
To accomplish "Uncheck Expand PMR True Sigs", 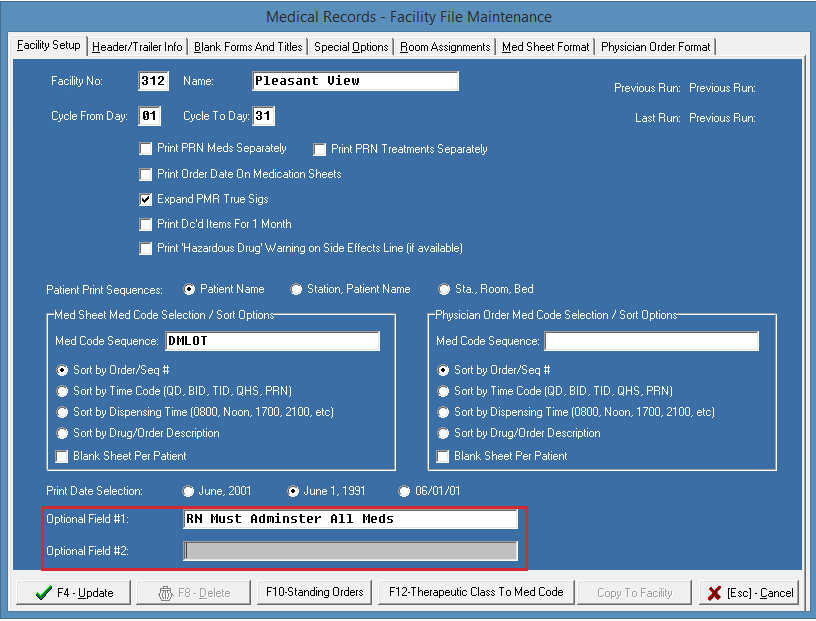I will 147,199.
